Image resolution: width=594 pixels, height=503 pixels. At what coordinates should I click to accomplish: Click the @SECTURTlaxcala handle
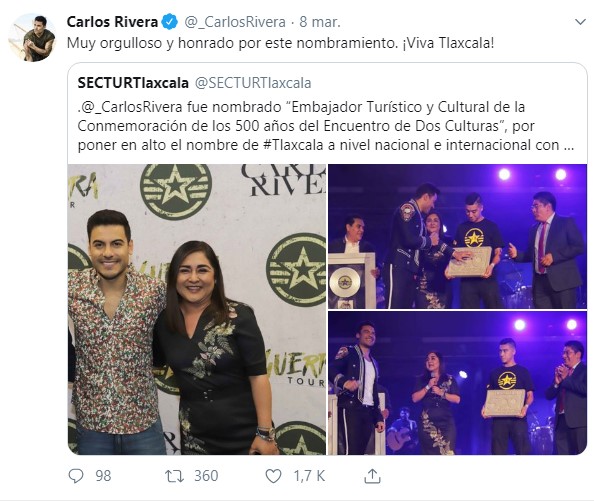click(253, 83)
